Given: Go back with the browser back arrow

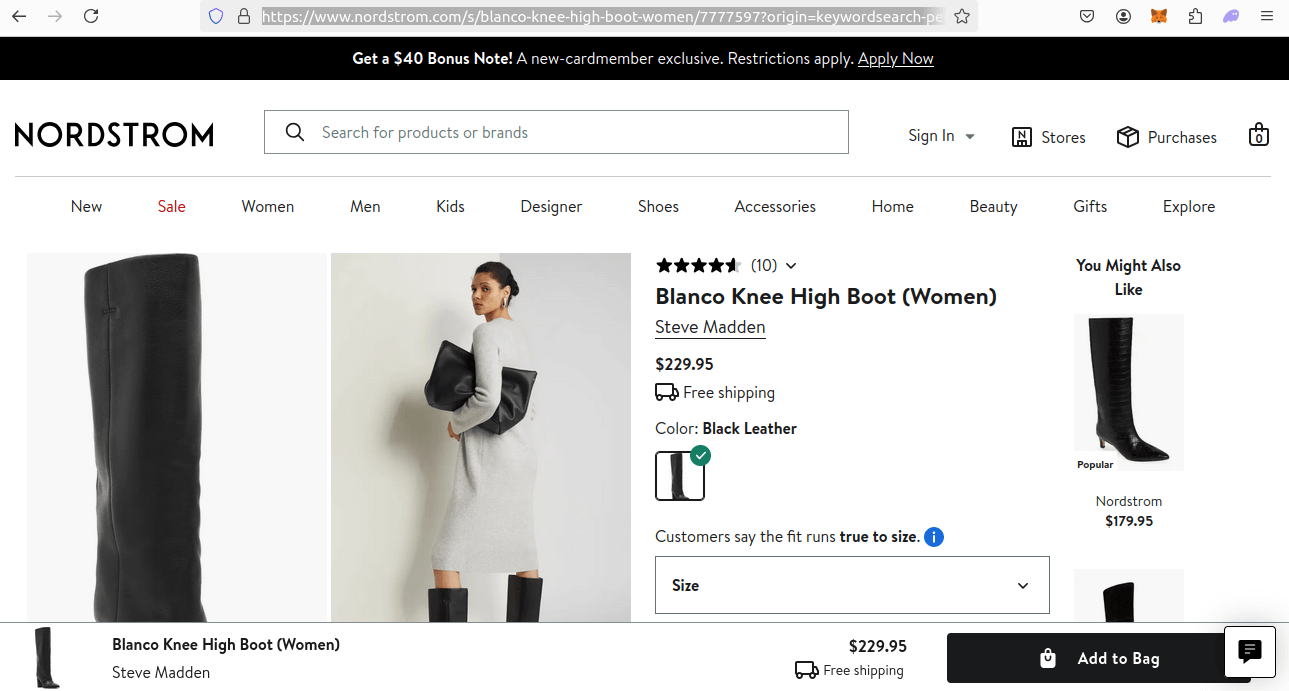Looking at the screenshot, I should pos(19,16).
